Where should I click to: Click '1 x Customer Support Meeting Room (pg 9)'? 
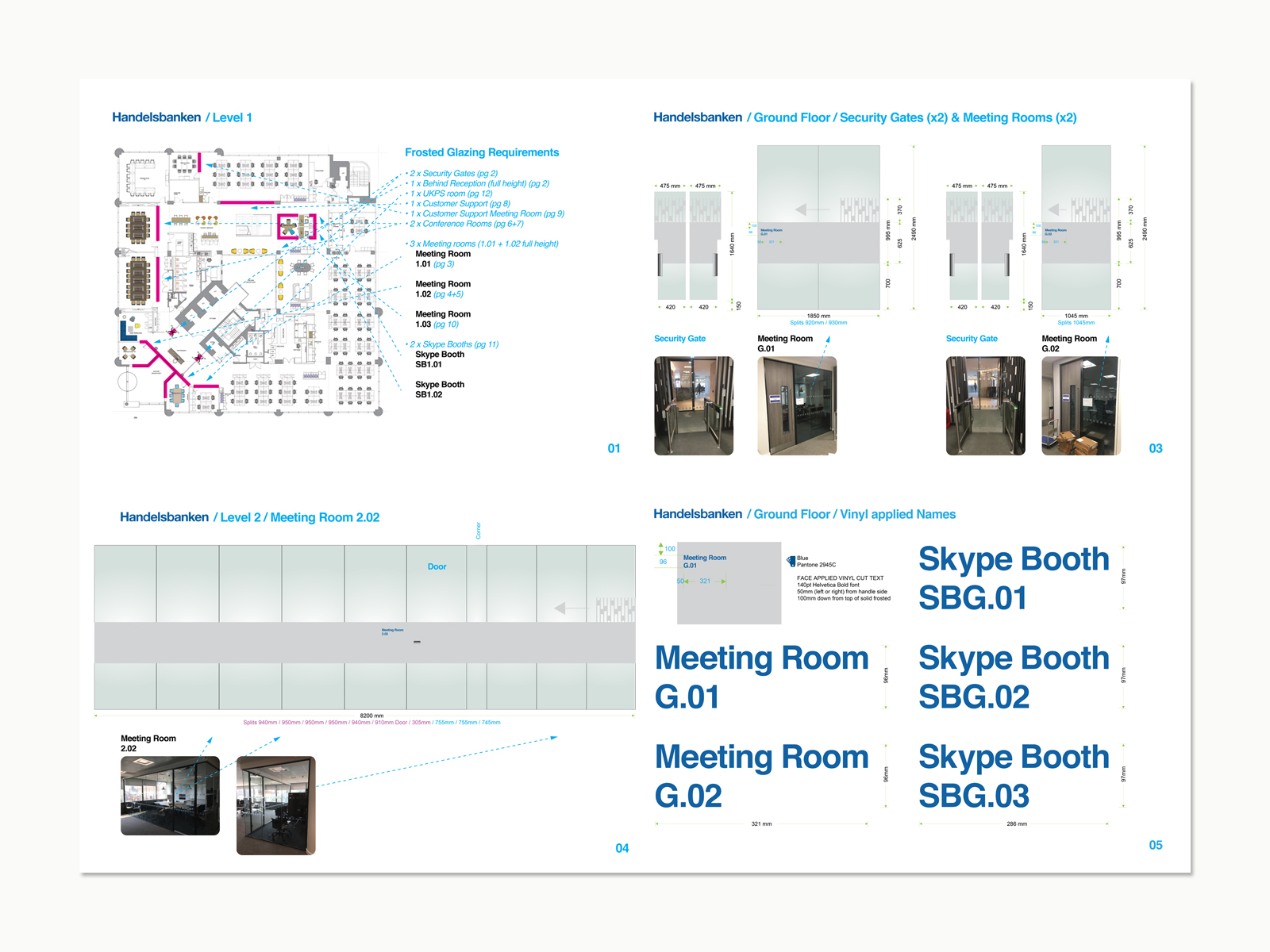click(487, 213)
